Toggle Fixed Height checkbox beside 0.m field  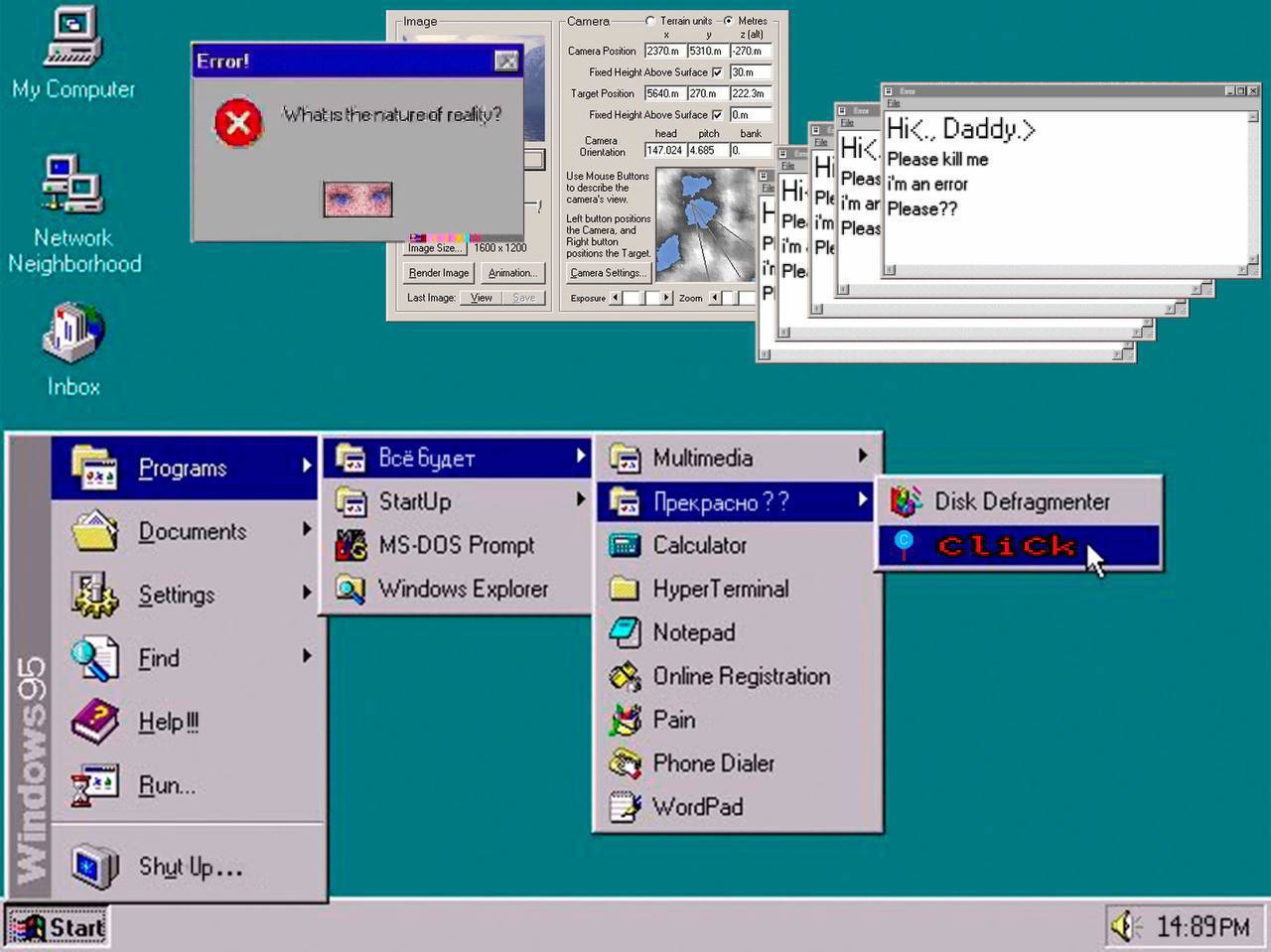(717, 115)
